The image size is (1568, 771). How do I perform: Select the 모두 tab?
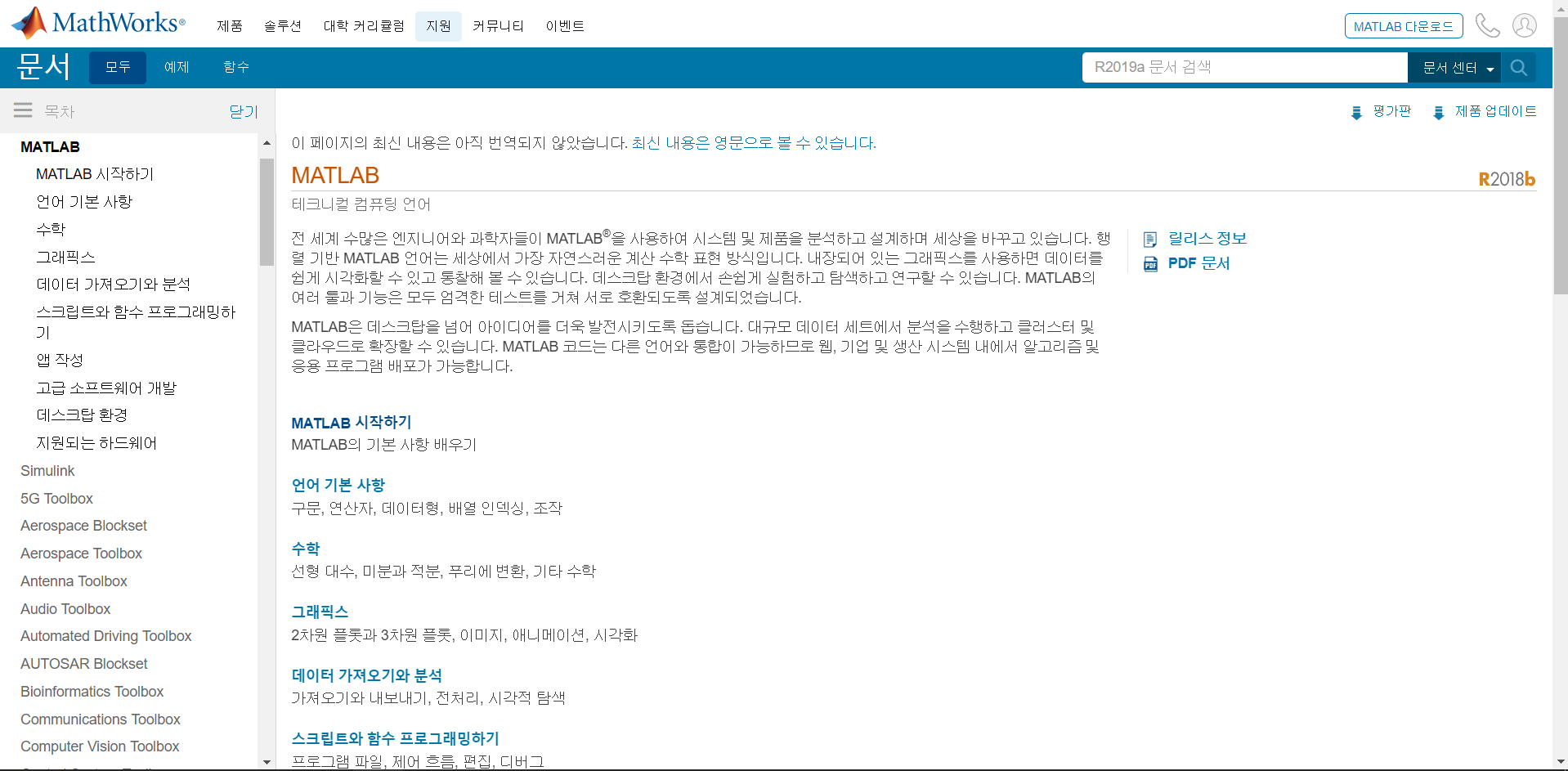tap(118, 67)
